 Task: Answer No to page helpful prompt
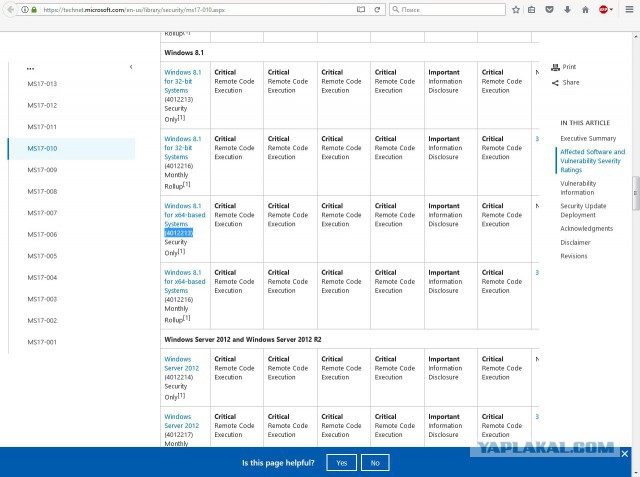375,463
